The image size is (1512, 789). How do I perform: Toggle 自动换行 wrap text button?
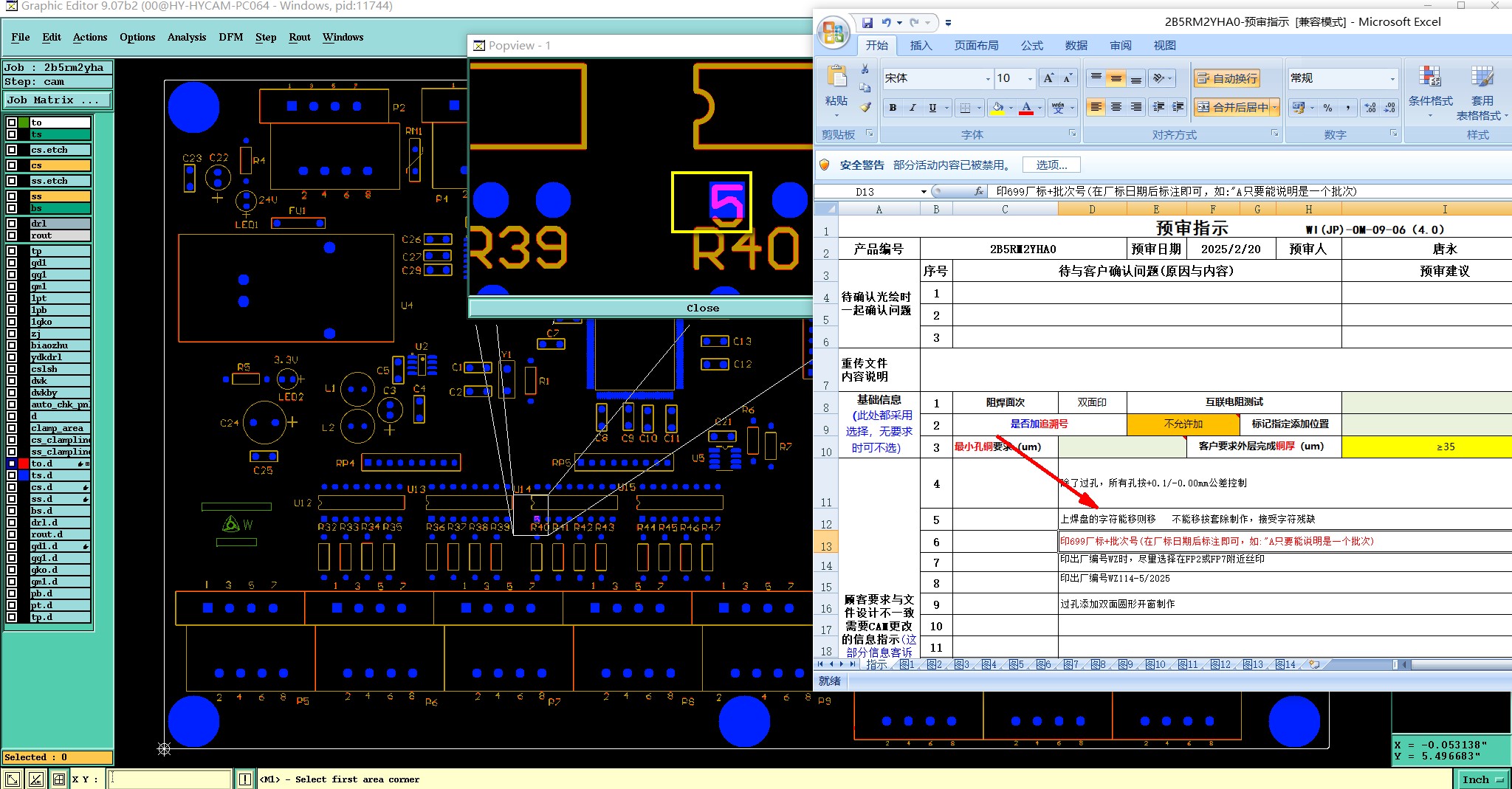[1227, 78]
